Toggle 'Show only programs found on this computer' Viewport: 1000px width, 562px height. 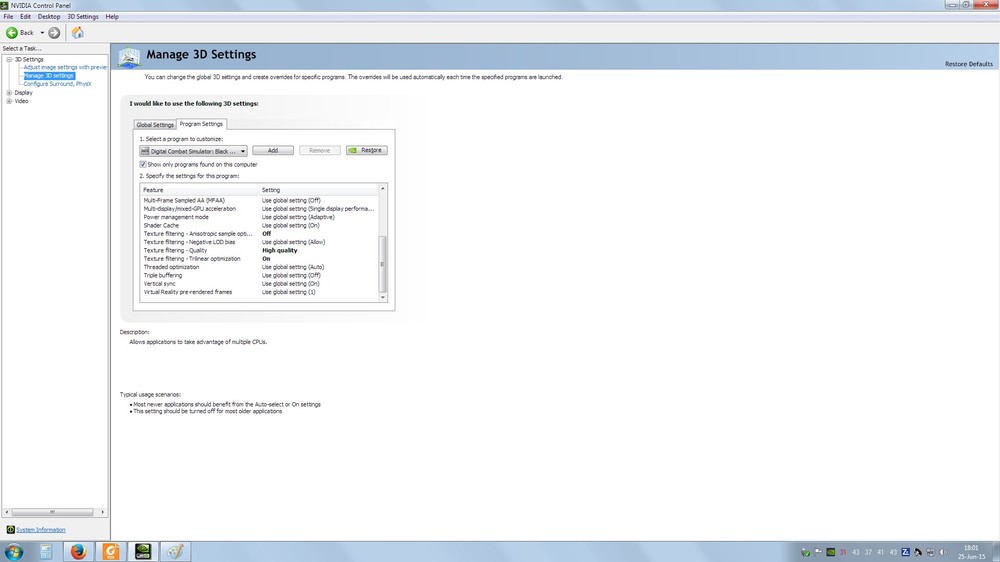pyautogui.click(x=143, y=165)
